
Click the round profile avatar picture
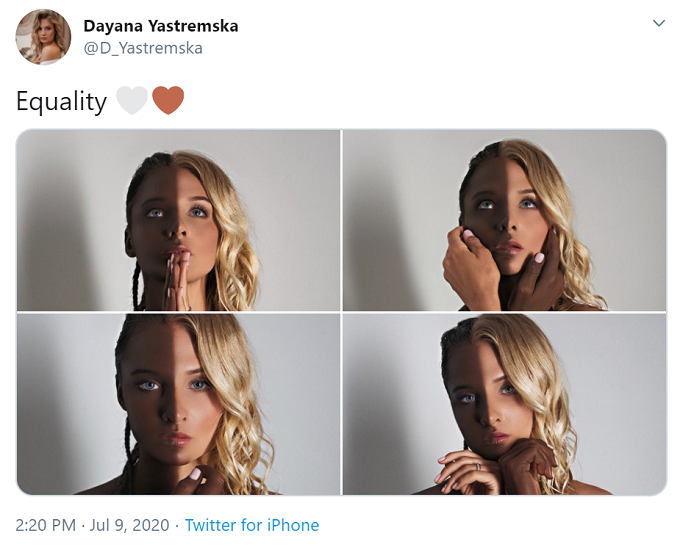(43, 37)
